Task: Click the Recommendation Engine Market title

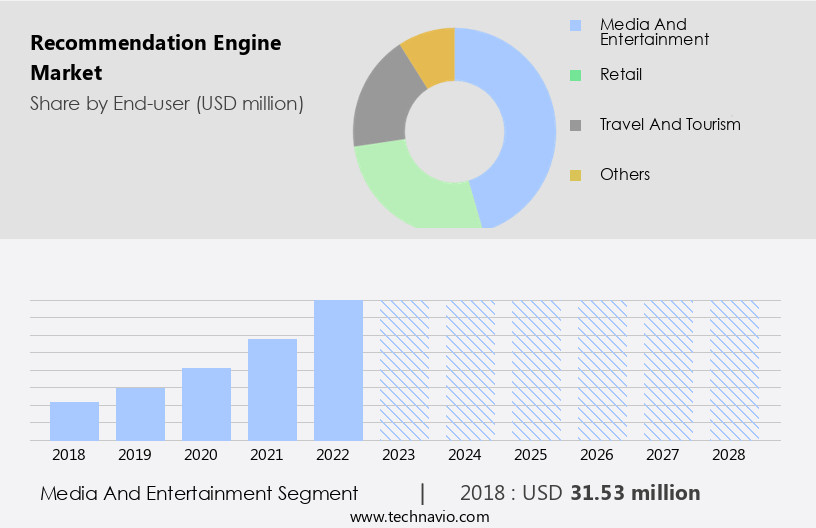Action: pyautogui.click(x=156, y=58)
